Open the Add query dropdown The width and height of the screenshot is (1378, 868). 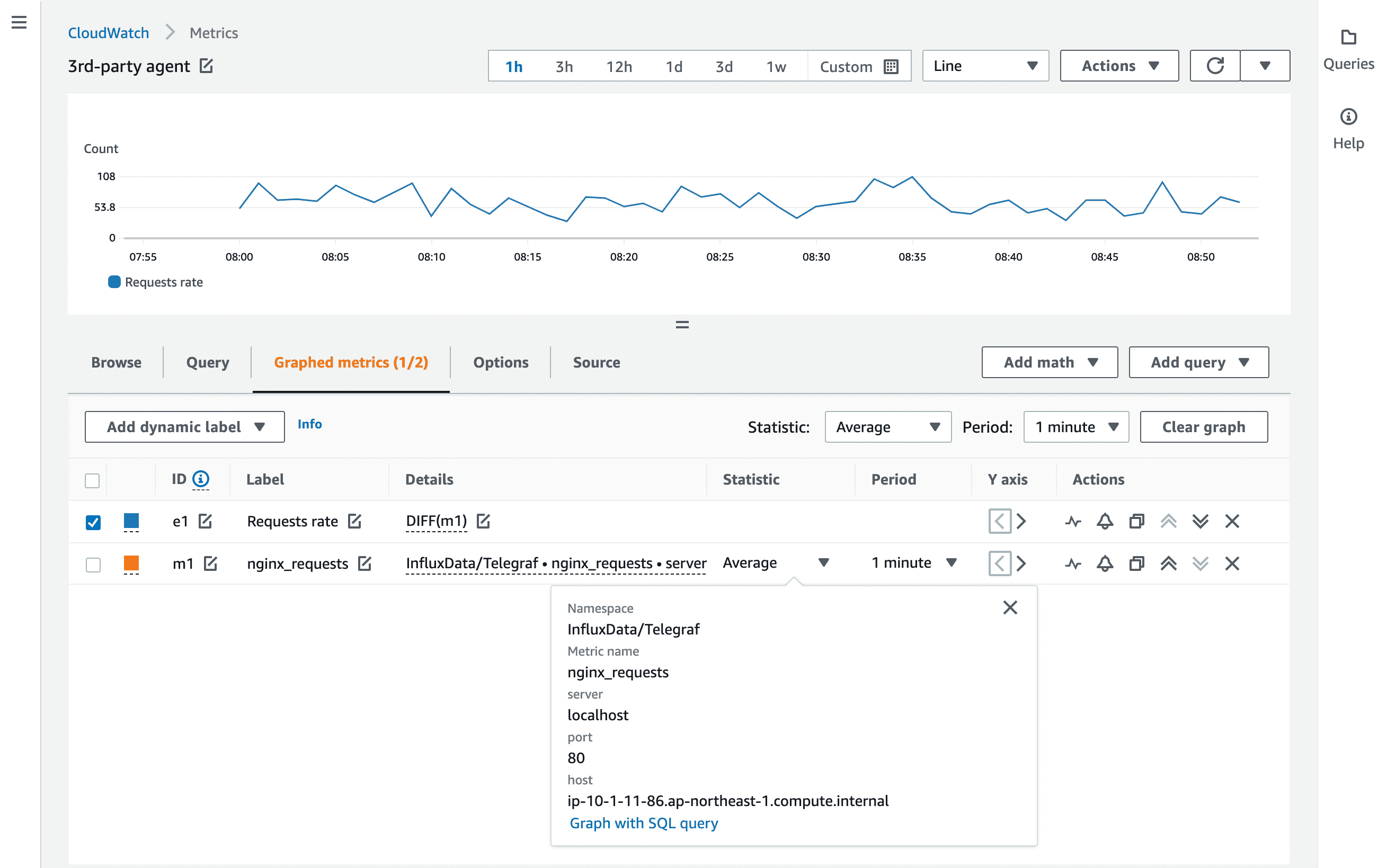pyautogui.click(x=1198, y=362)
